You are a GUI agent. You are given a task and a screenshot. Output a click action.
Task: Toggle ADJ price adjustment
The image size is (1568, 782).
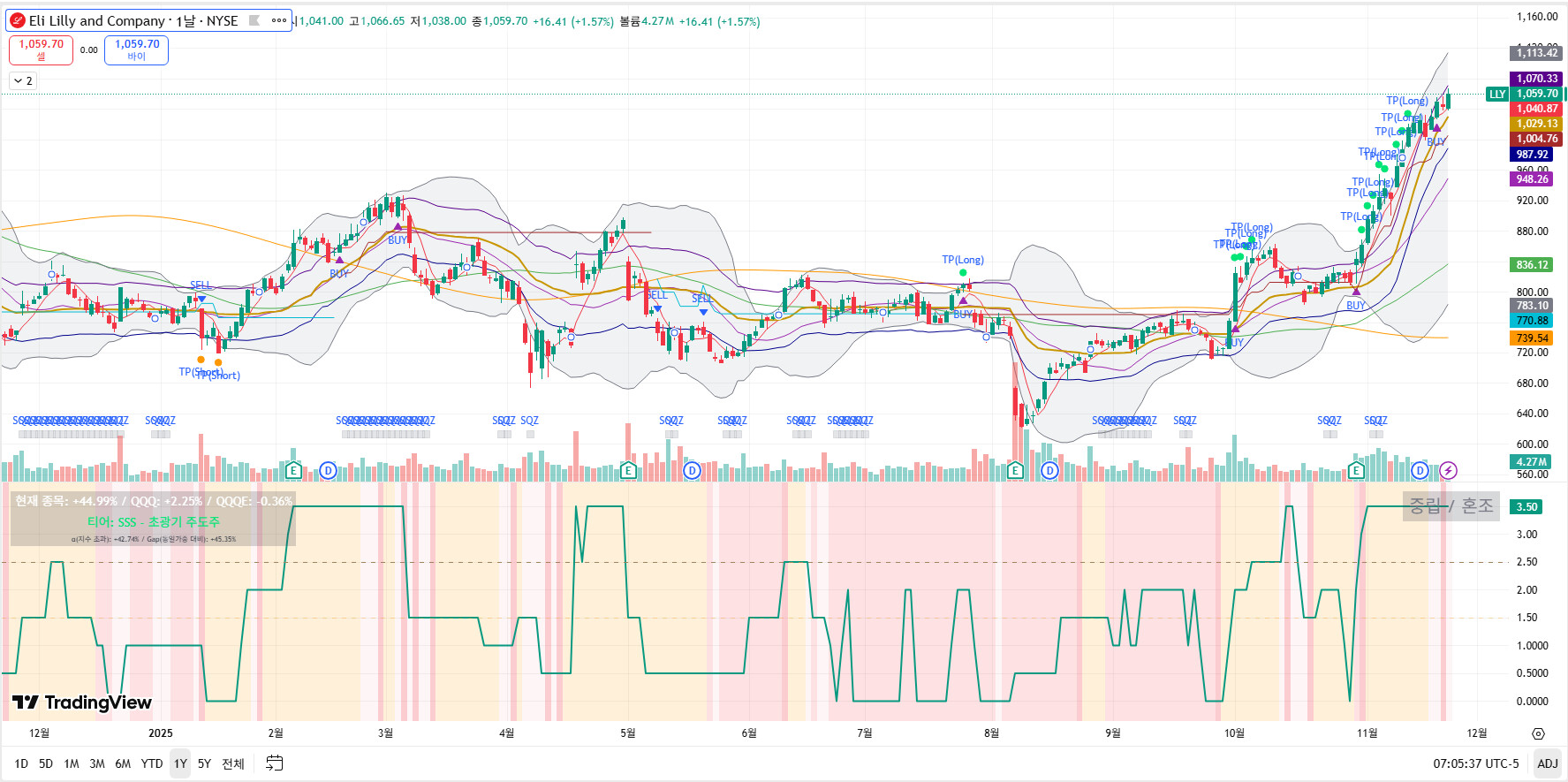click(x=1548, y=763)
